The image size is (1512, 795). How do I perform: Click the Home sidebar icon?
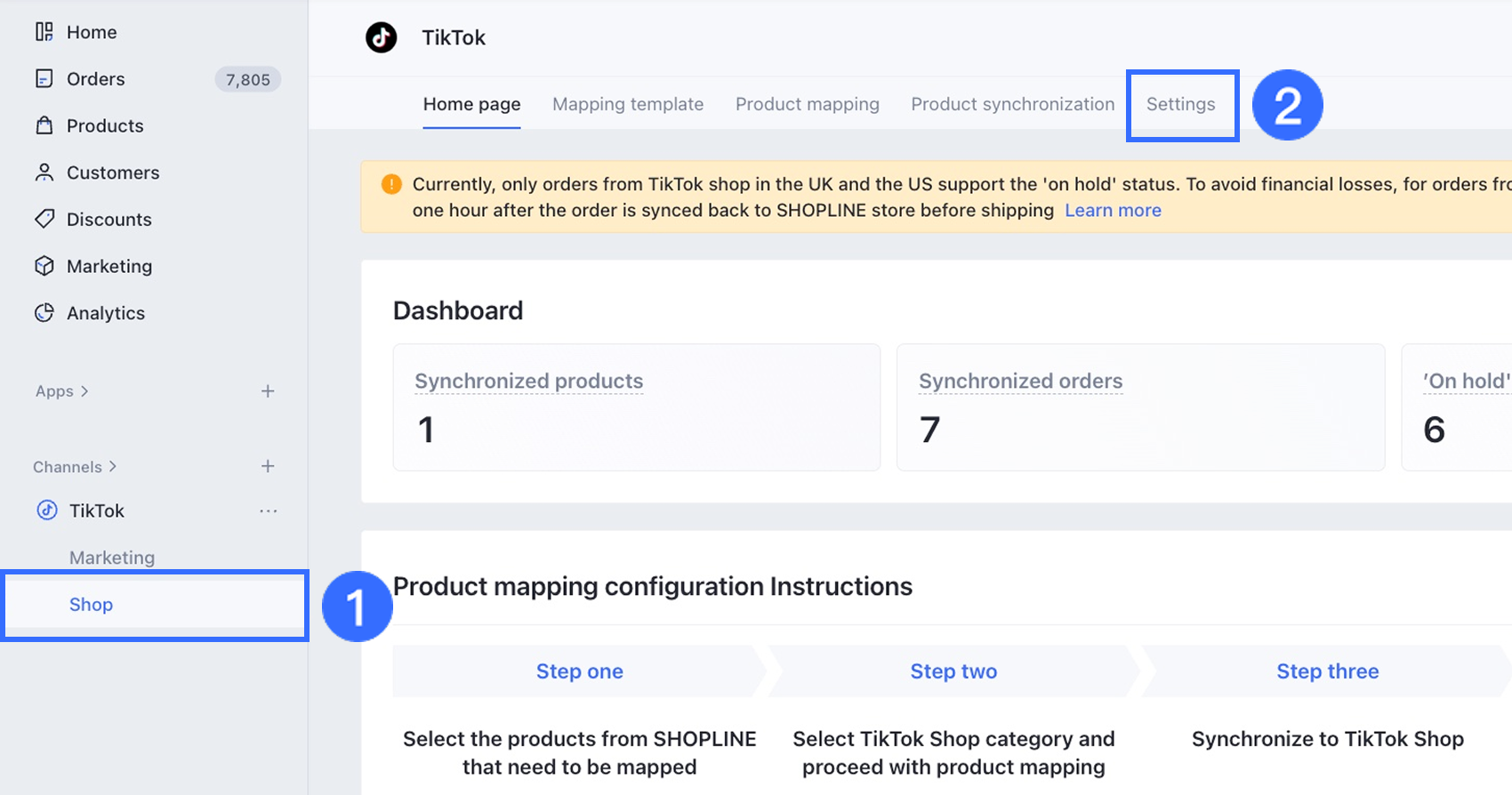(x=44, y=32)
